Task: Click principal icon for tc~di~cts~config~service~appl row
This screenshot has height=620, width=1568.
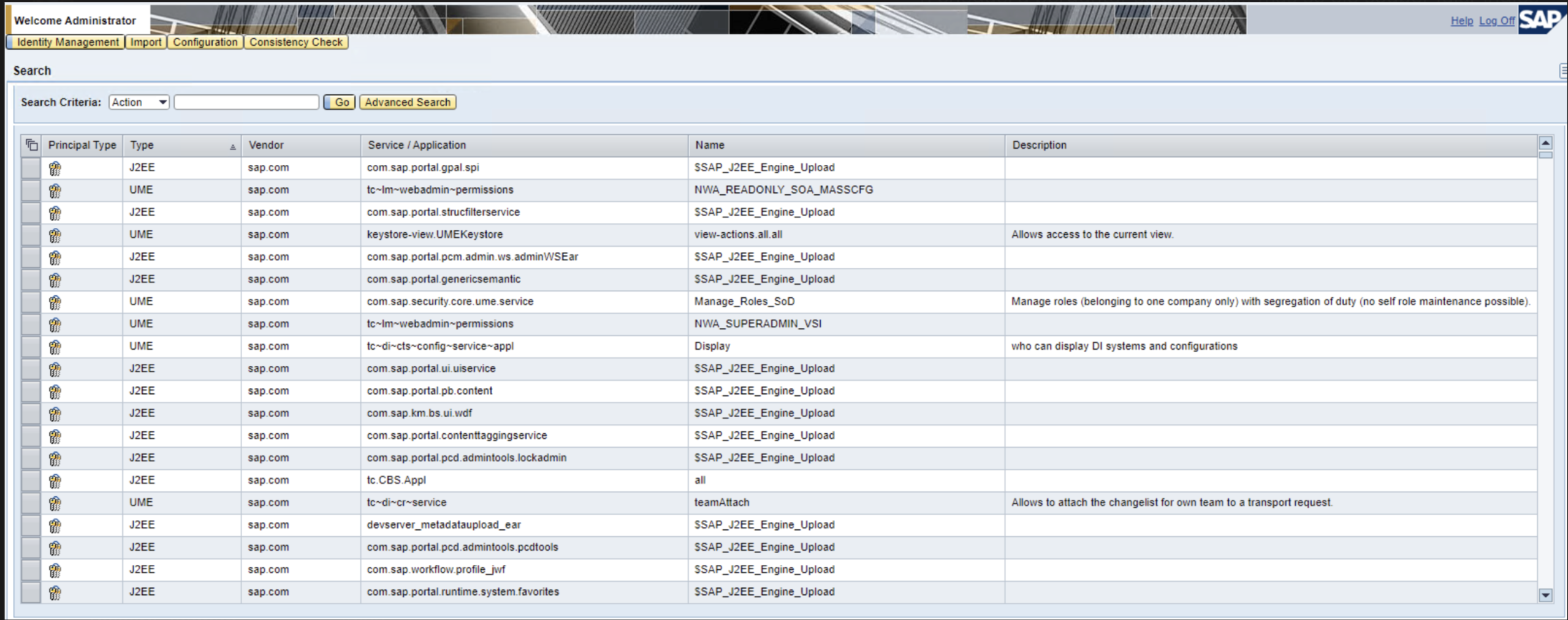Action: point(55,347)
